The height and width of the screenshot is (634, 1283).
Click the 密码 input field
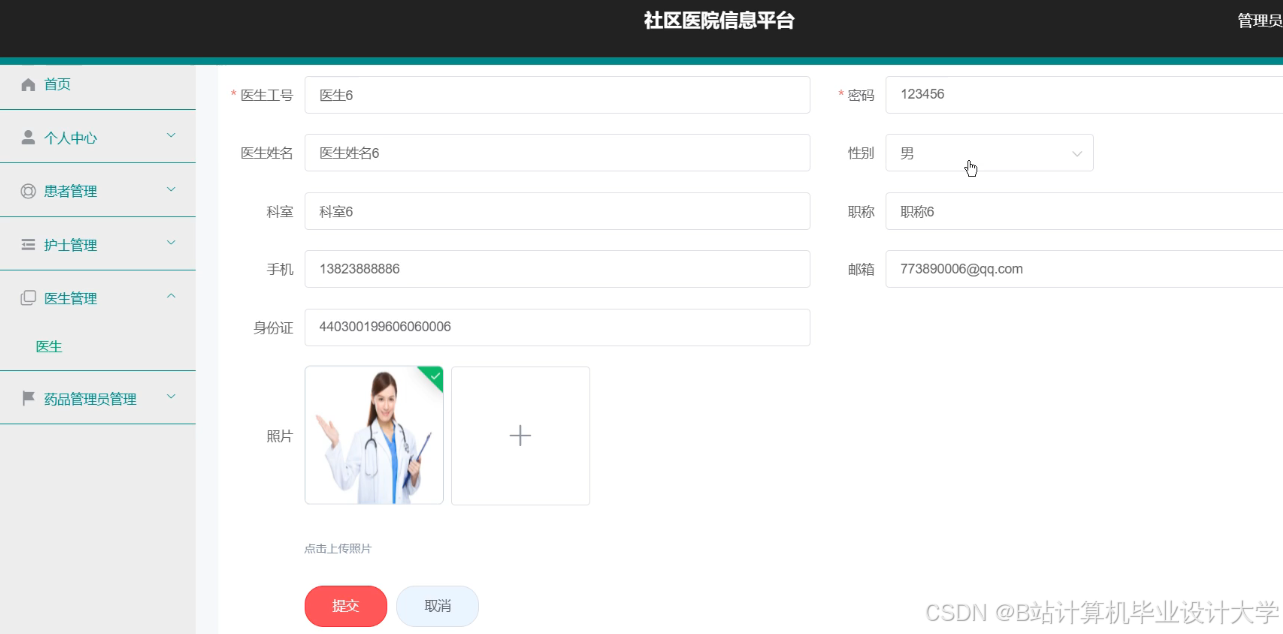pyautogui.click(x=1084, y=95)
